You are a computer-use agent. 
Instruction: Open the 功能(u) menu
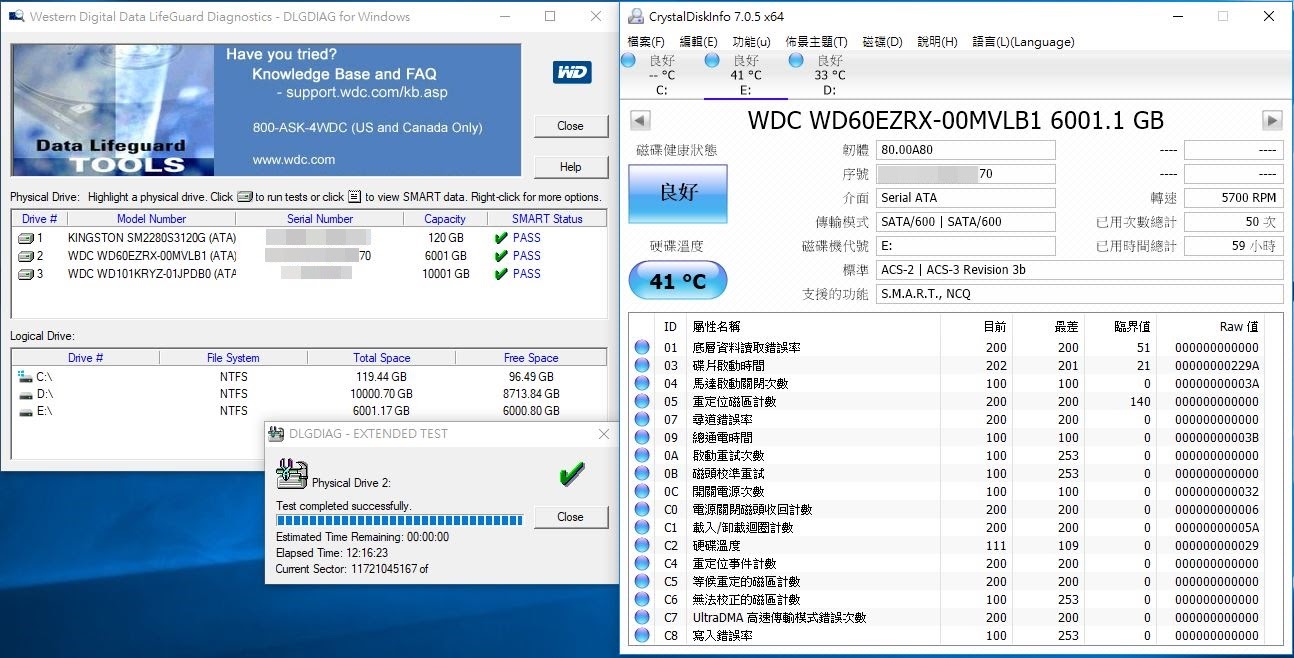pyautogui.click(x=751, y=42)
